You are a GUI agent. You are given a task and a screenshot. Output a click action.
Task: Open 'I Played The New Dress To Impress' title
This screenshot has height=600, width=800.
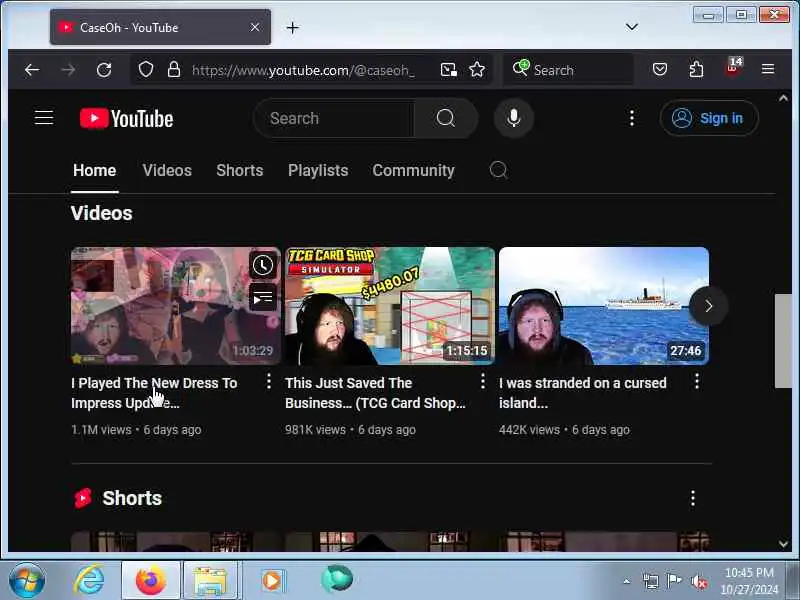pos(154,393)
